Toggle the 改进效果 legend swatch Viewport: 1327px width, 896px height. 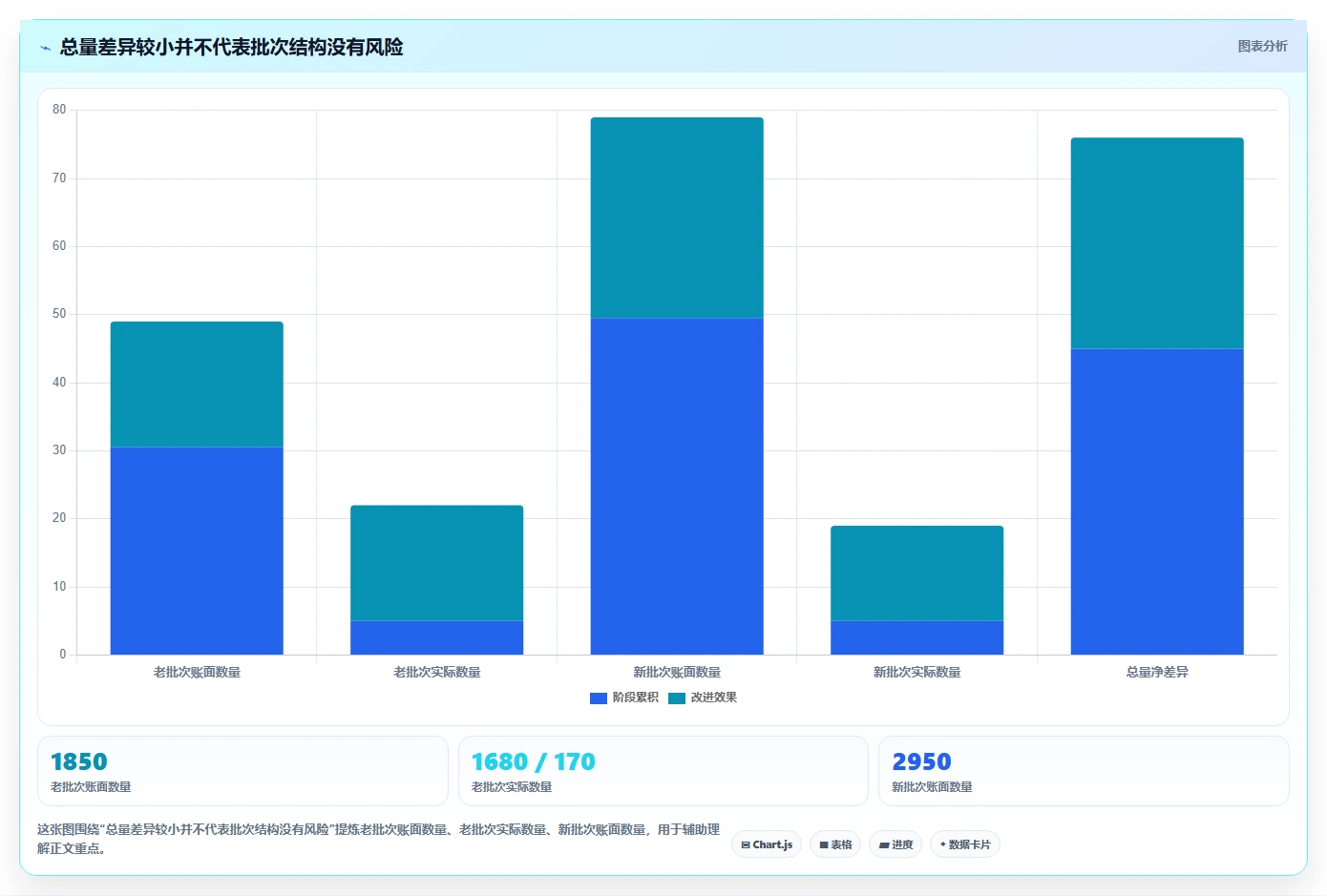coord(677,698)
